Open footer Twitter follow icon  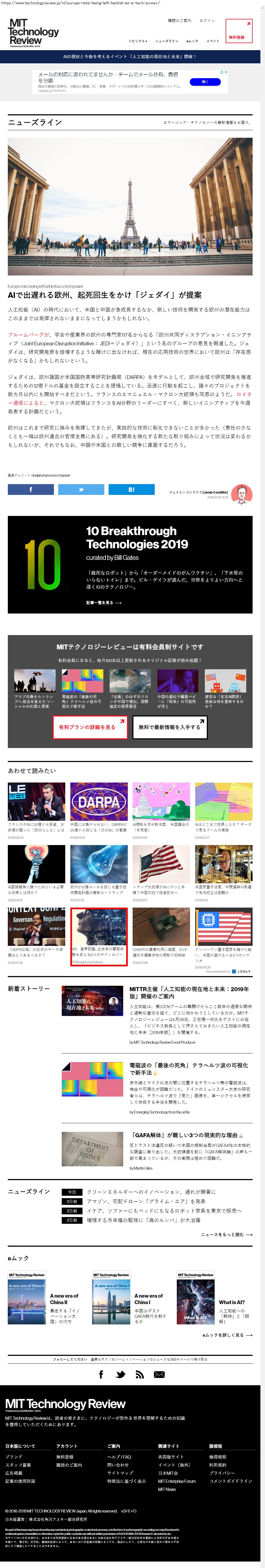coord(121,1374)
